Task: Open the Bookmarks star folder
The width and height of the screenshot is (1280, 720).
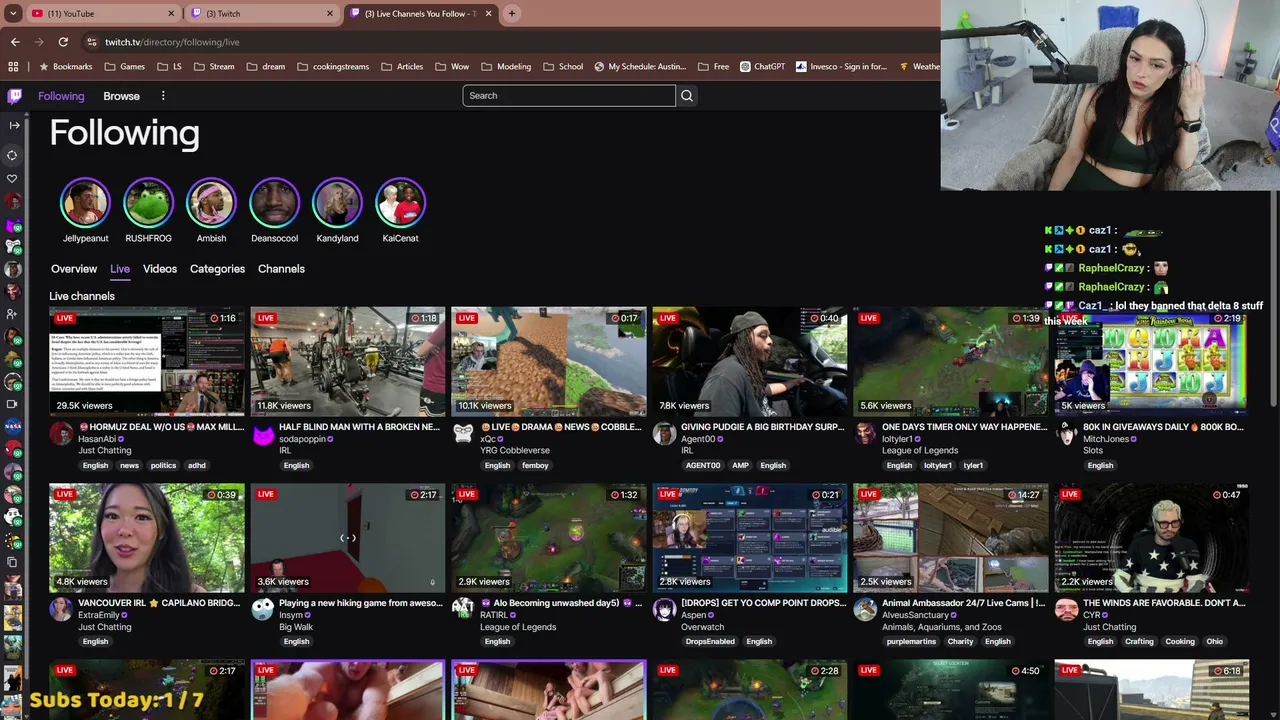Action: click(x=65, y=67)
